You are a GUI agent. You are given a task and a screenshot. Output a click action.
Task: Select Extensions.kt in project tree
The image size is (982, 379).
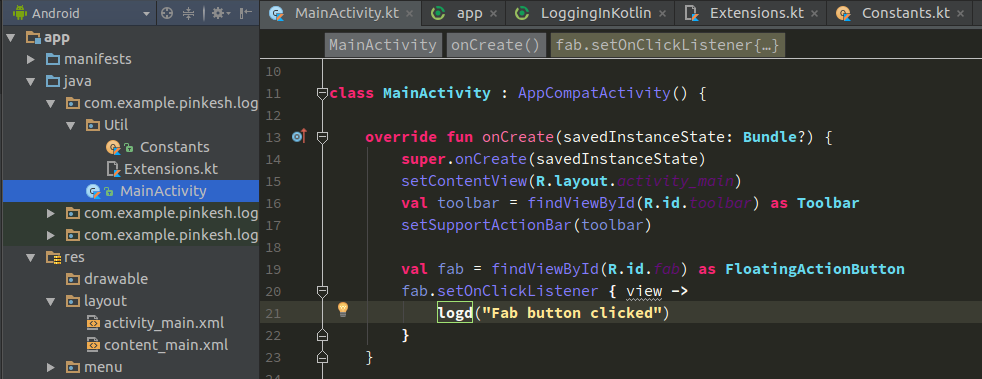coord(171,169)
